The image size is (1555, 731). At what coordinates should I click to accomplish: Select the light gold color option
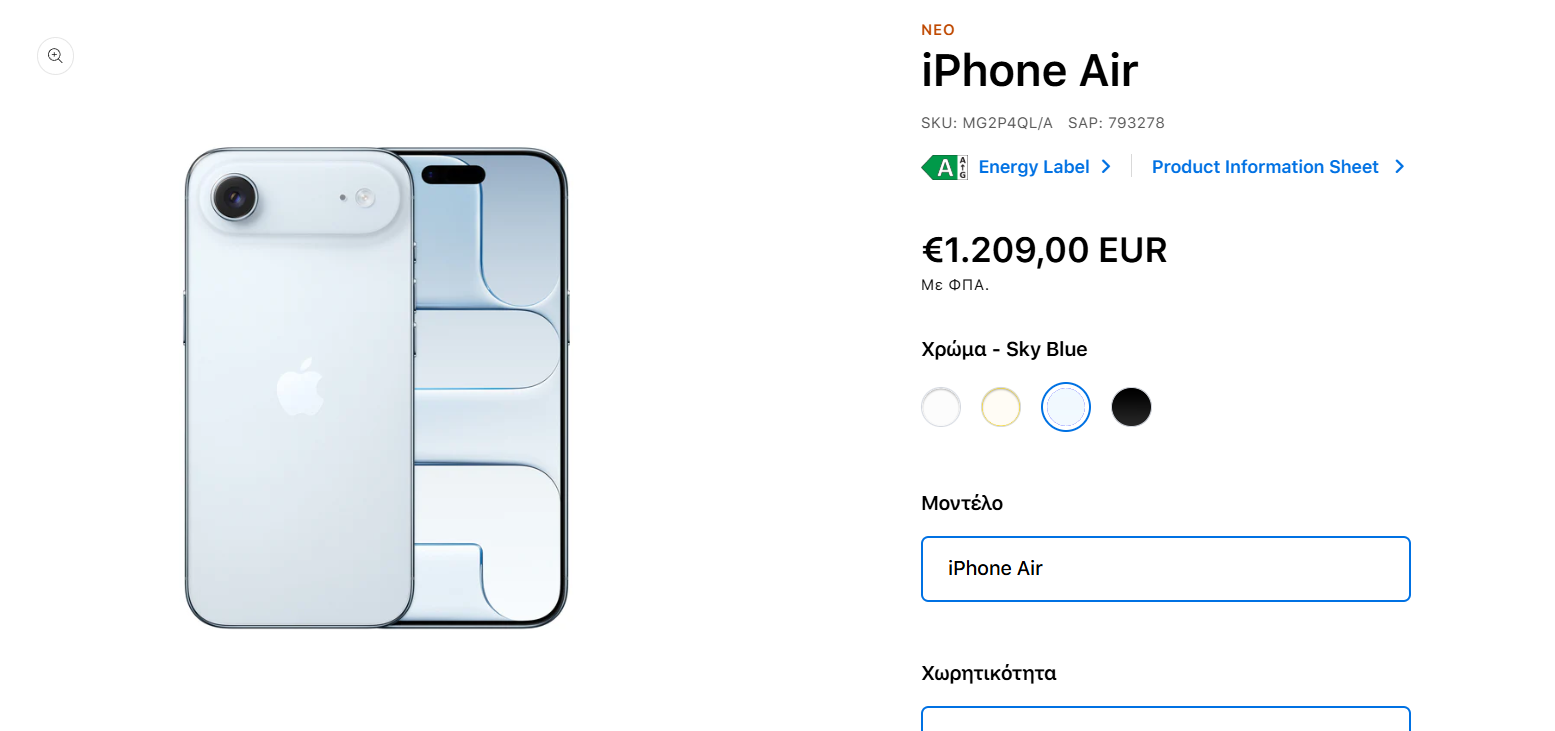(1001, 407)
